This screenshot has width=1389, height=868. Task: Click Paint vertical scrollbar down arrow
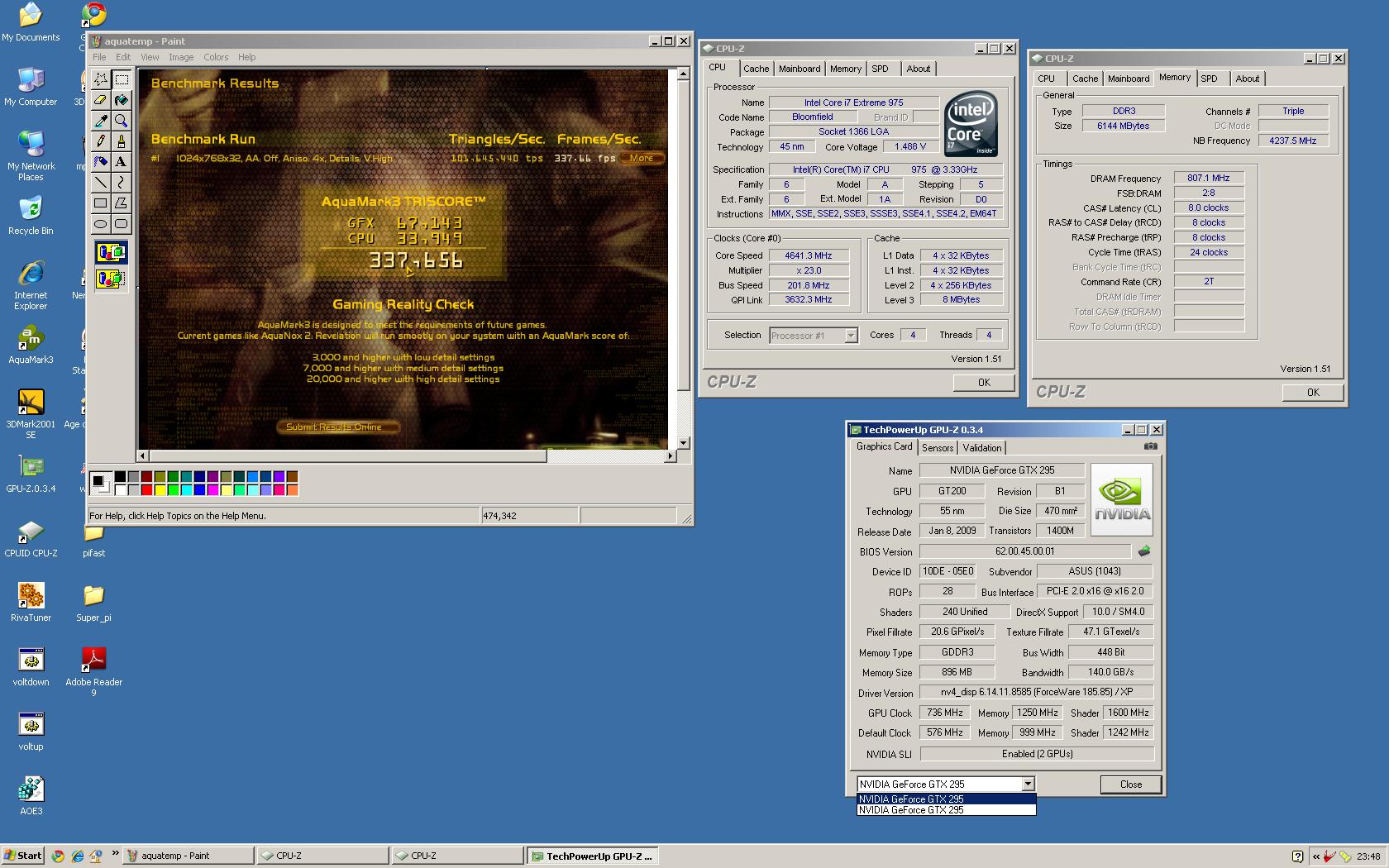(x=683, y=443)
